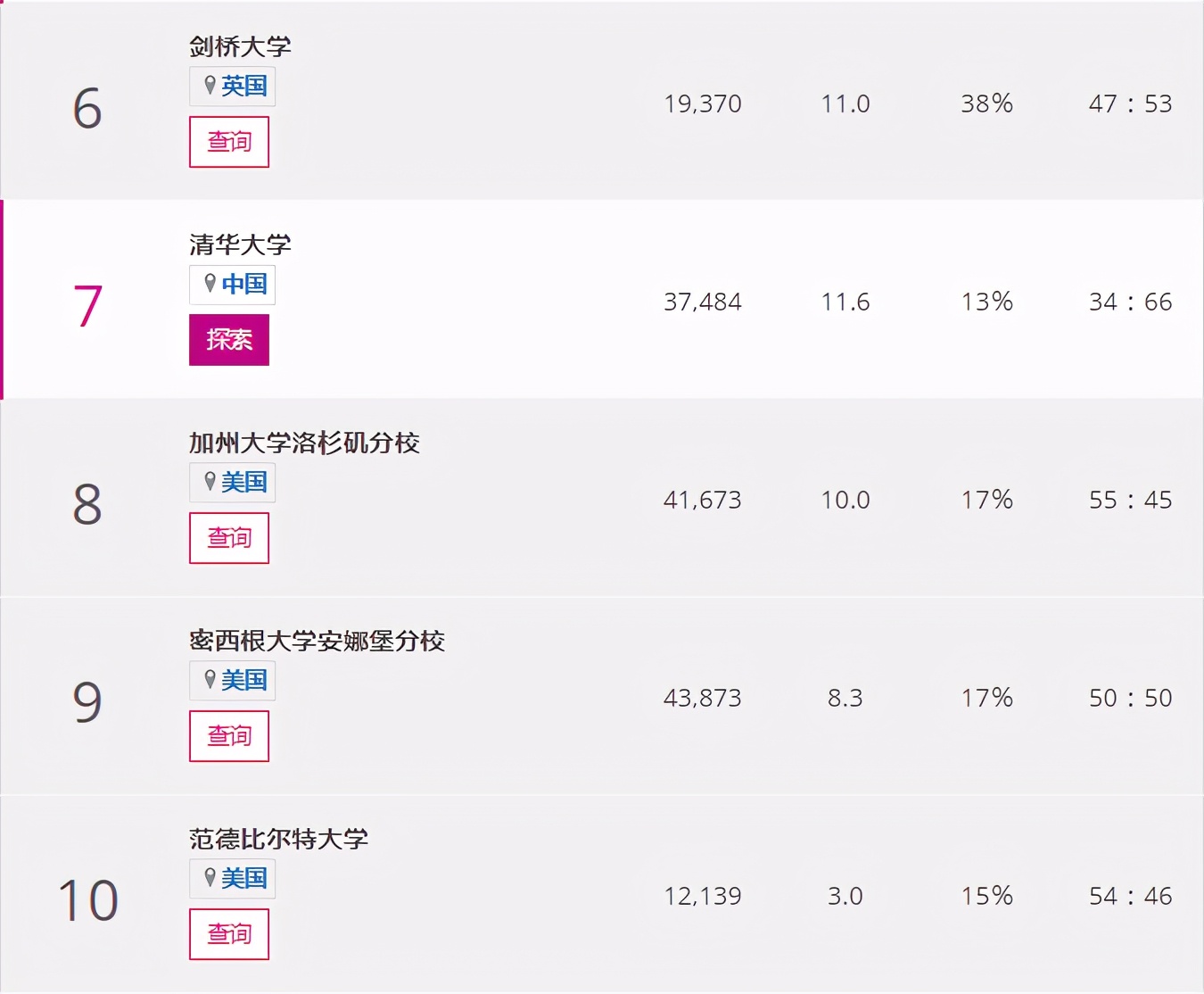Open the 范德比尔特大学 name link
1204x994 pixels.
[278, 839]
